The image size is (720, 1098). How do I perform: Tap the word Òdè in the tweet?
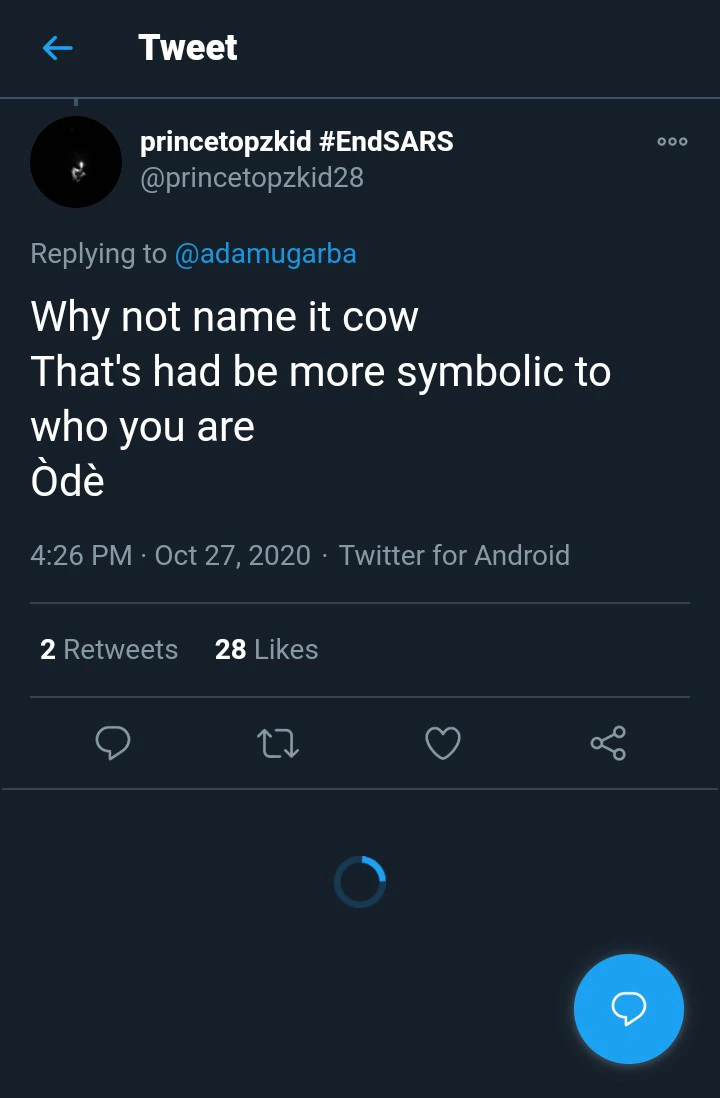68,481
